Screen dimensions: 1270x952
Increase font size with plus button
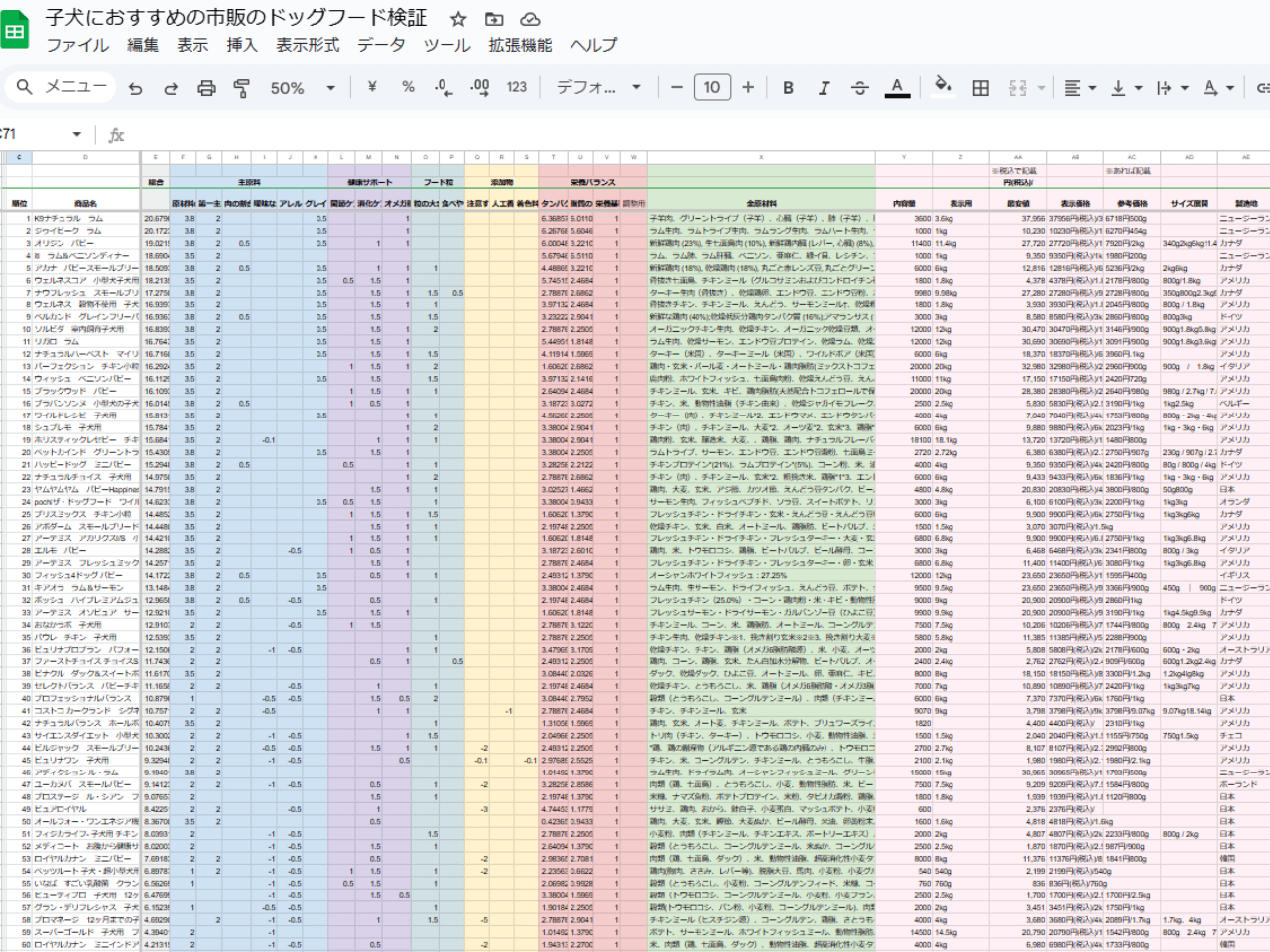[x=748, y=87]
